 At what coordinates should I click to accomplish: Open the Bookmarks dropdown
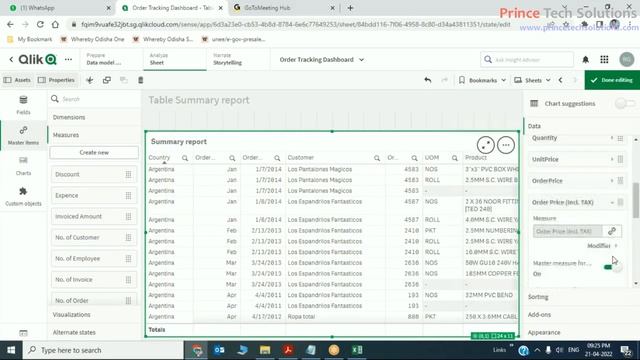[x=482, y=80]
